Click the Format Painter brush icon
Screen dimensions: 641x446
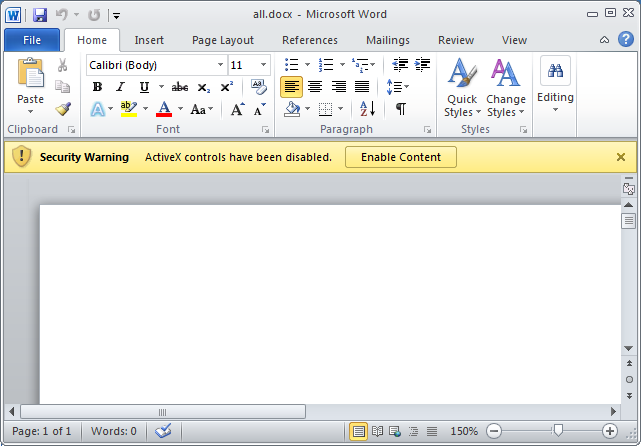click(x=63, y=109)
